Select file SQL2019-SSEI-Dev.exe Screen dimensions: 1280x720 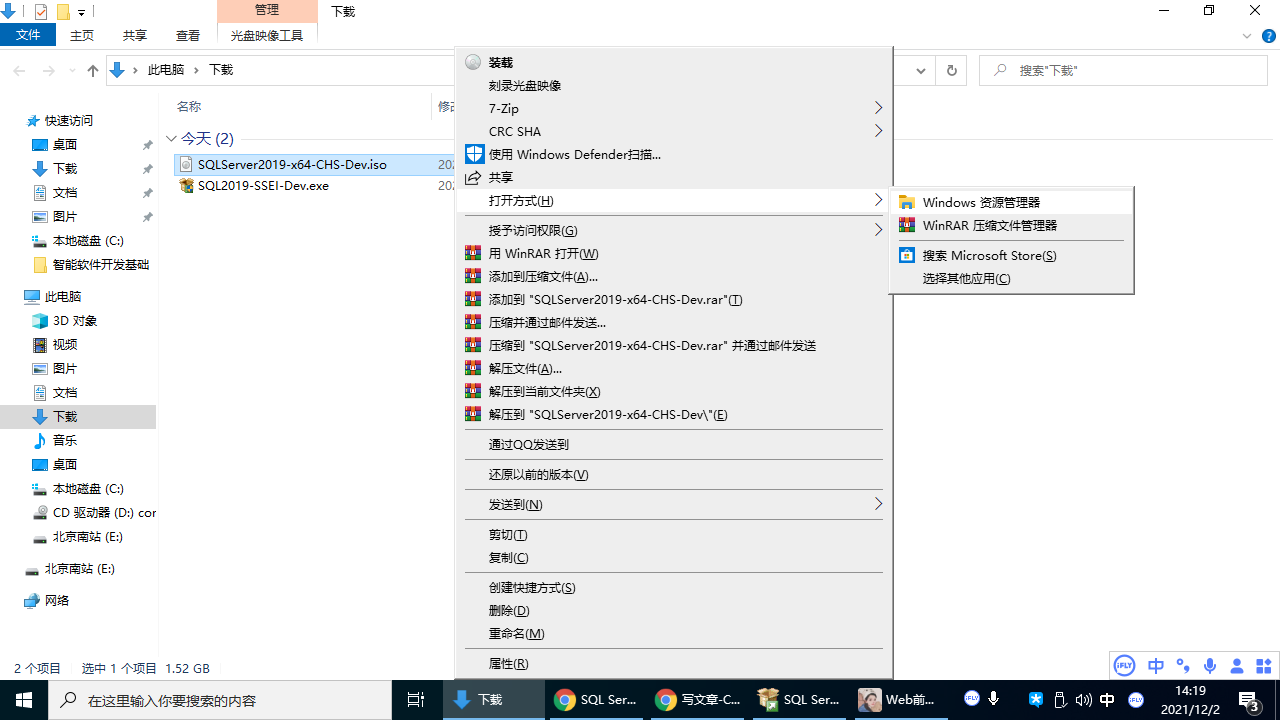tap(263, 185)
